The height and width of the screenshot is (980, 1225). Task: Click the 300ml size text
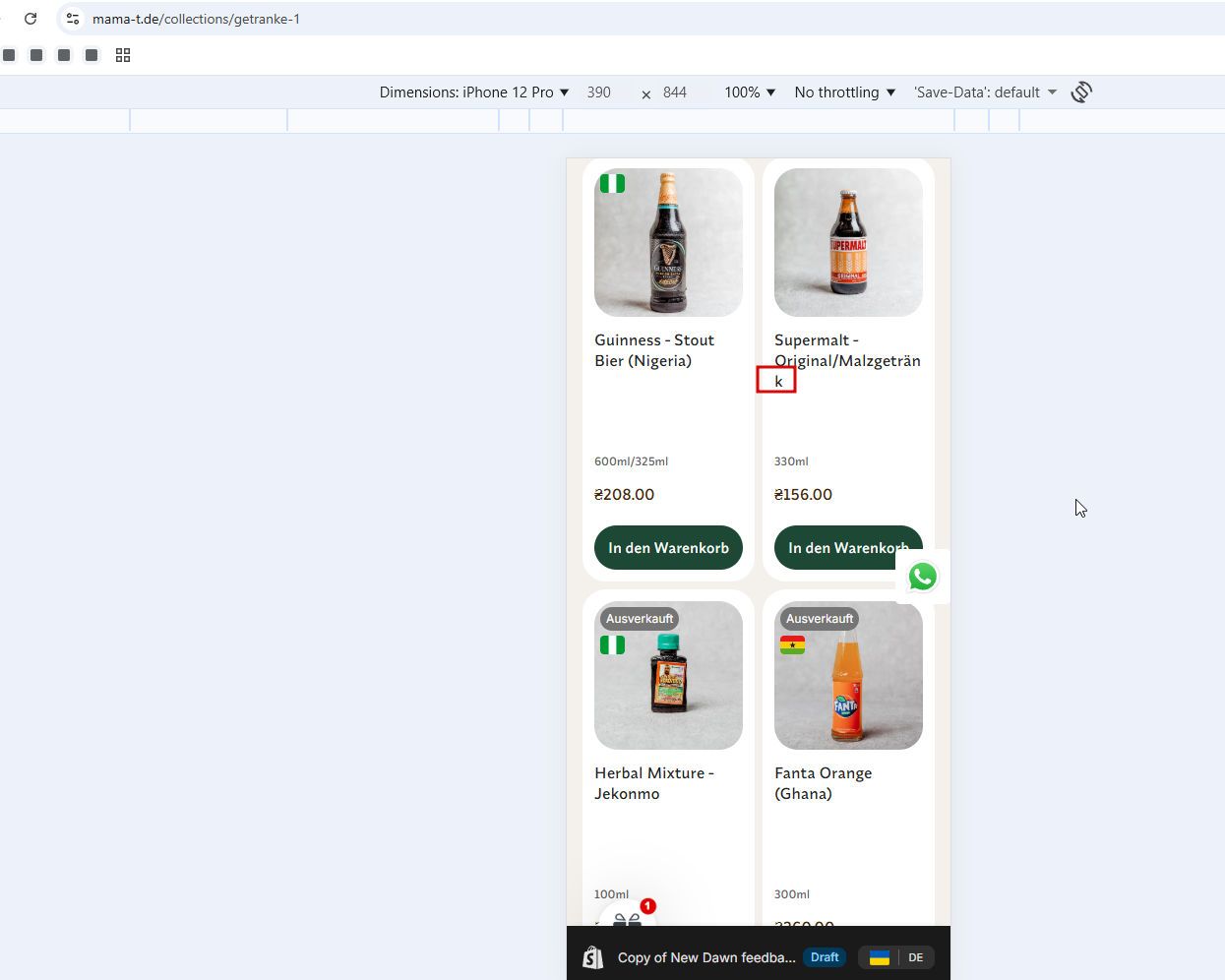tap(792, 894)
